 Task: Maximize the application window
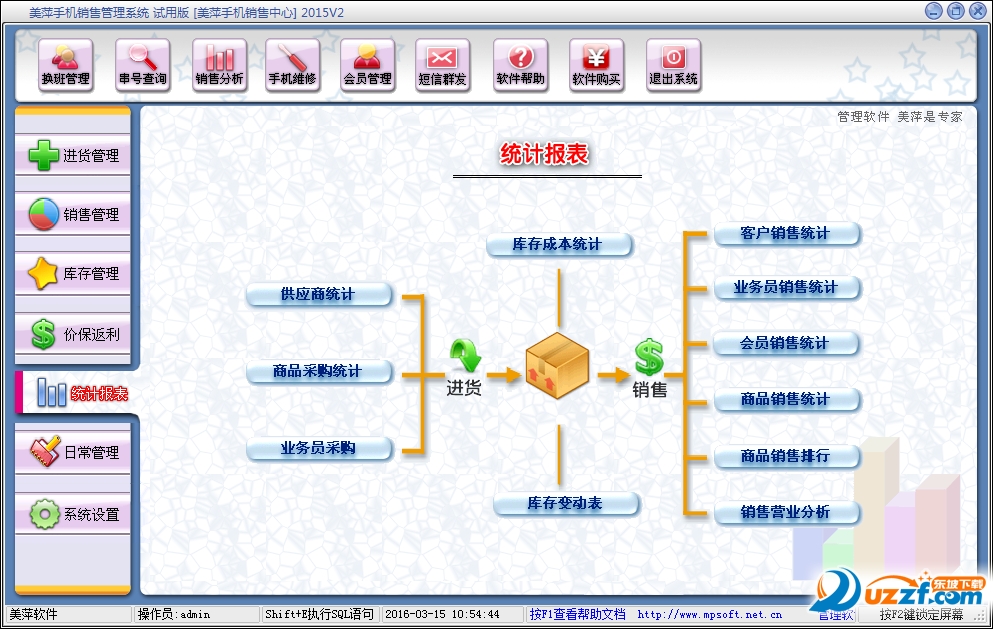[x=956, y=11]
